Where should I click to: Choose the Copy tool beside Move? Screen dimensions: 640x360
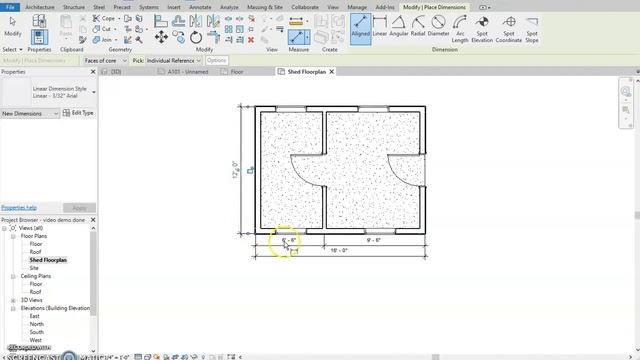click(179, 37)
